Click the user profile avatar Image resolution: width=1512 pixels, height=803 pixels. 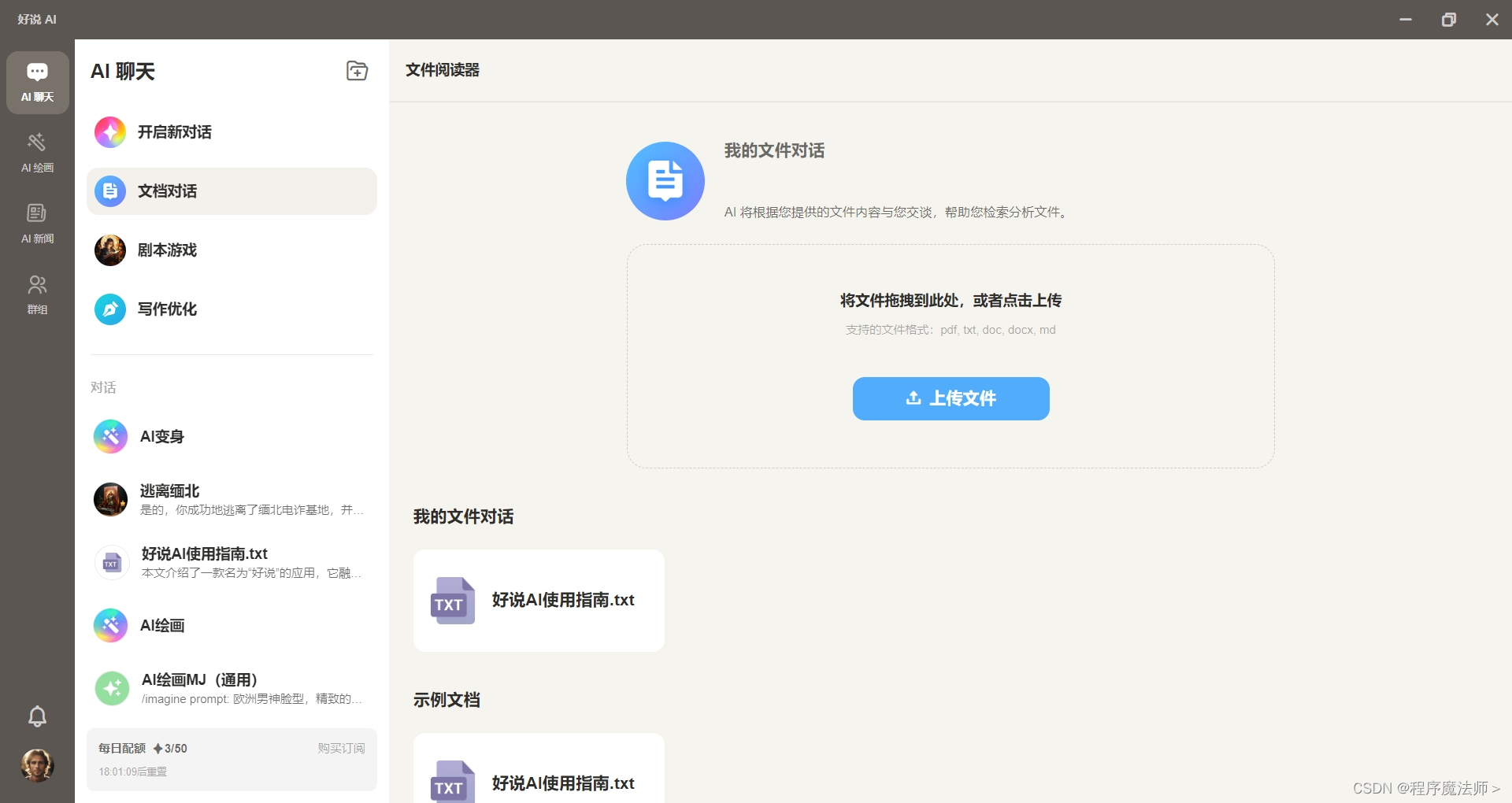pyautogui.click(x=37, y=765)
